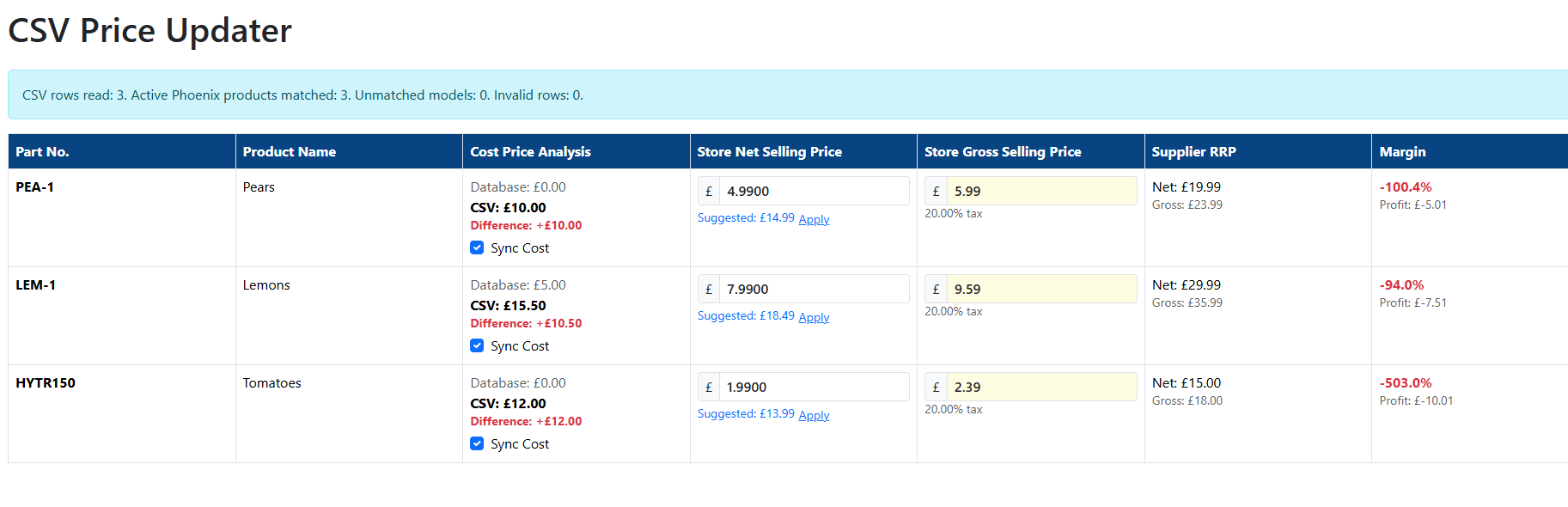
Task: Click Profit: £-5.01 text
Action: [x=1413, y=205]
